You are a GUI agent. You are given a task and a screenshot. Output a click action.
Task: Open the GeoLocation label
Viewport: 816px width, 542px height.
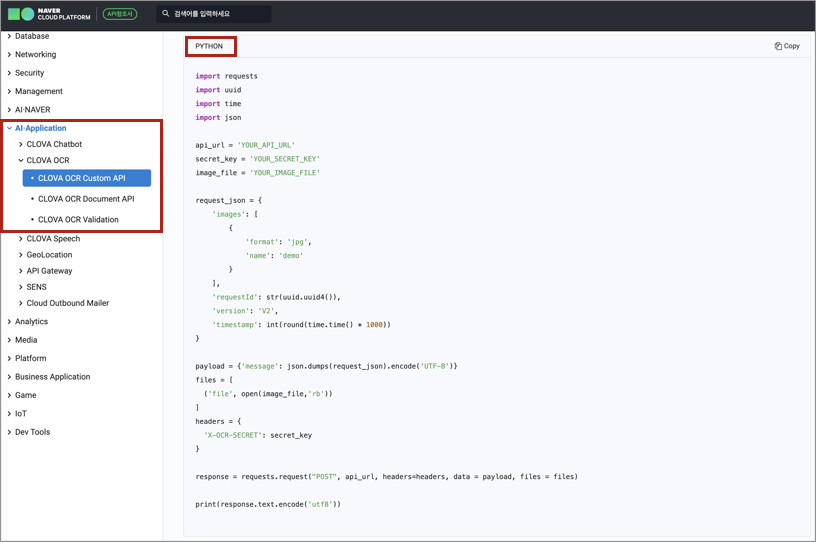49,255
